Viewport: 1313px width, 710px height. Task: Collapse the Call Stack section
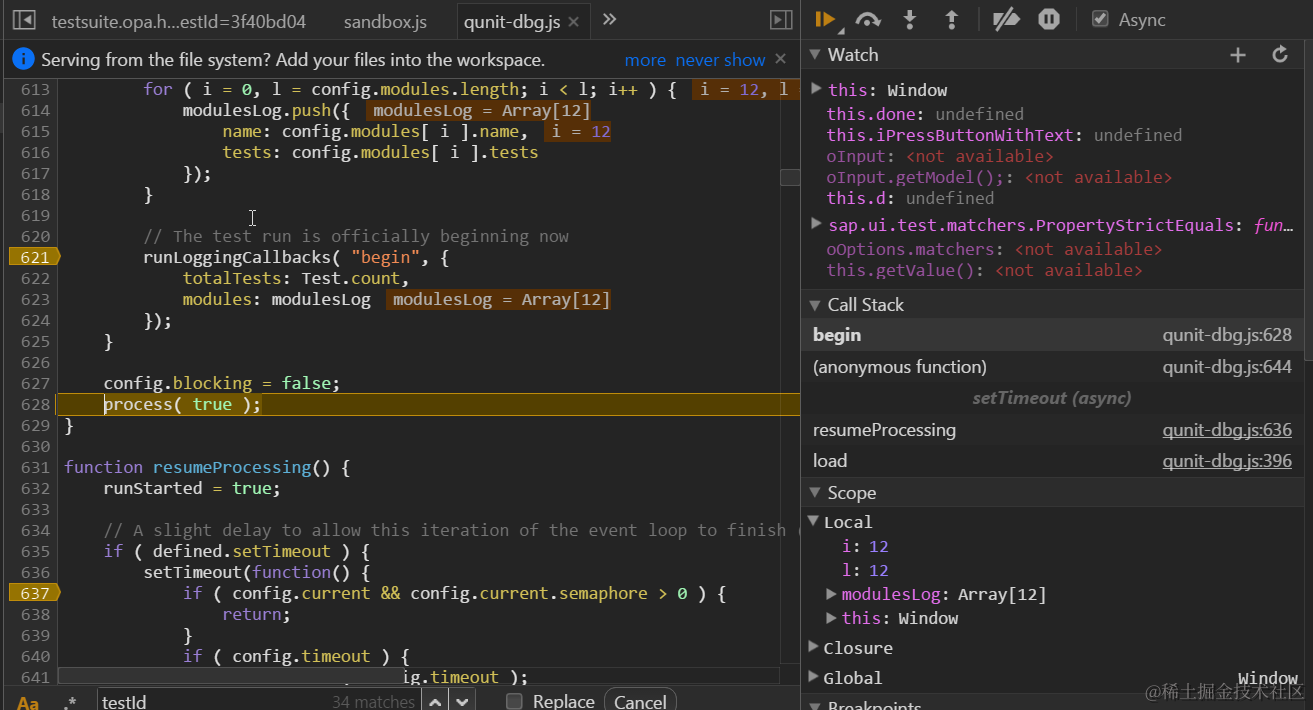click(815, 305)
